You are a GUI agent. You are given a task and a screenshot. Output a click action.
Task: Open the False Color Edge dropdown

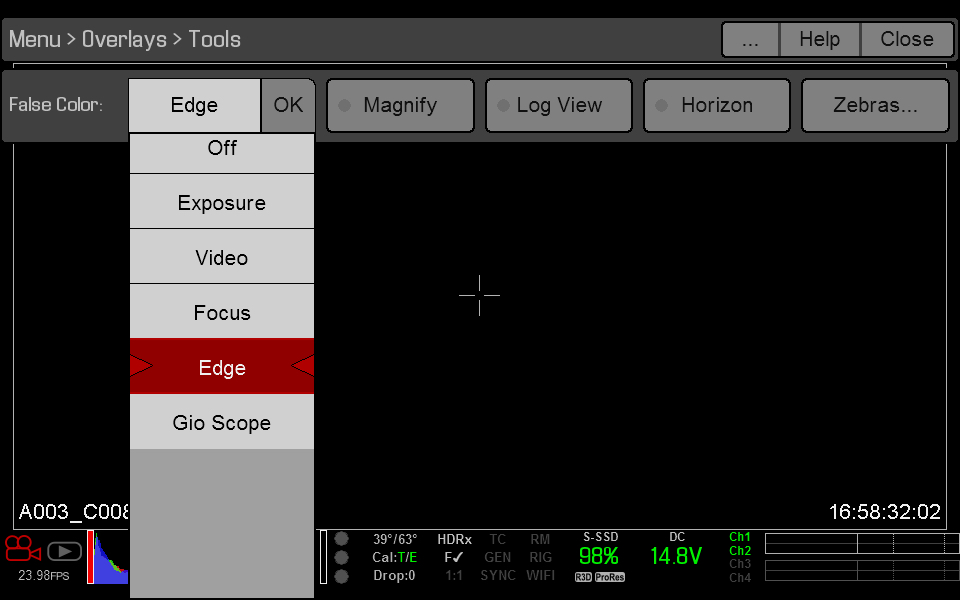click(195, 105)
